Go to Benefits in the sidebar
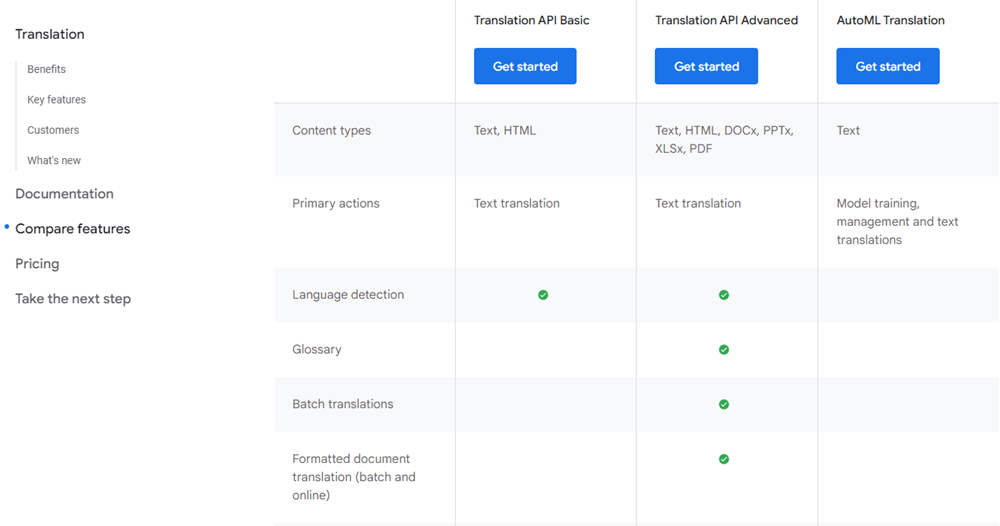Screen dimensions: 1000x526 coord(47,69)
